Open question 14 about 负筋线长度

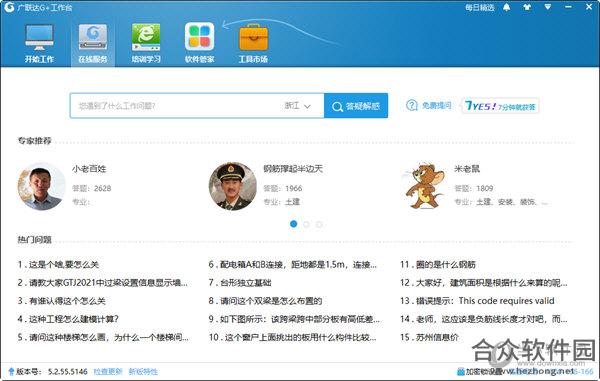484,319
